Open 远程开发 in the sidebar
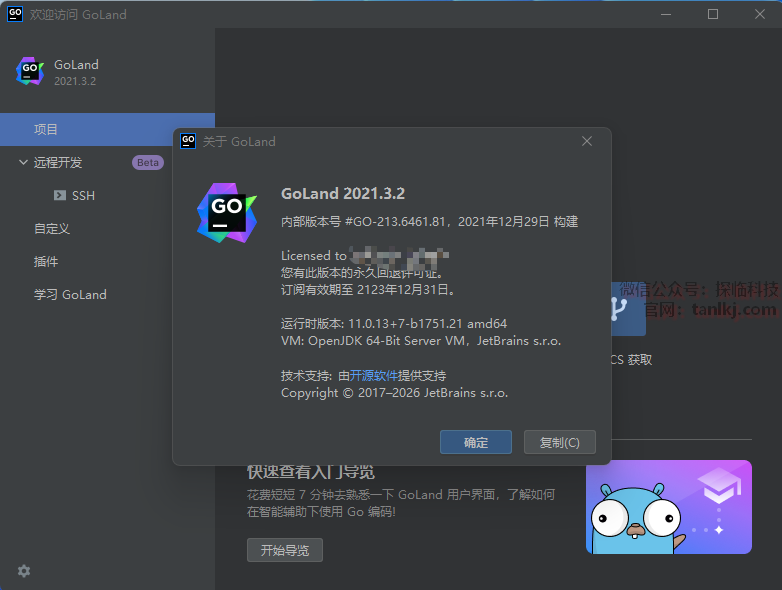Screen dimensions: 782x590 (x=58, y=163)
